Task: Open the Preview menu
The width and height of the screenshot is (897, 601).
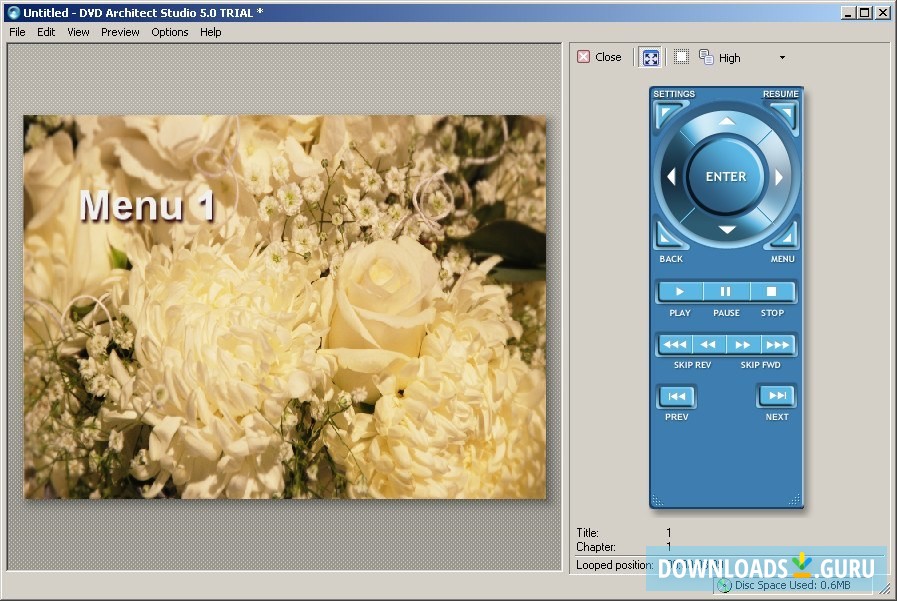Action: (x=119, y=32)
